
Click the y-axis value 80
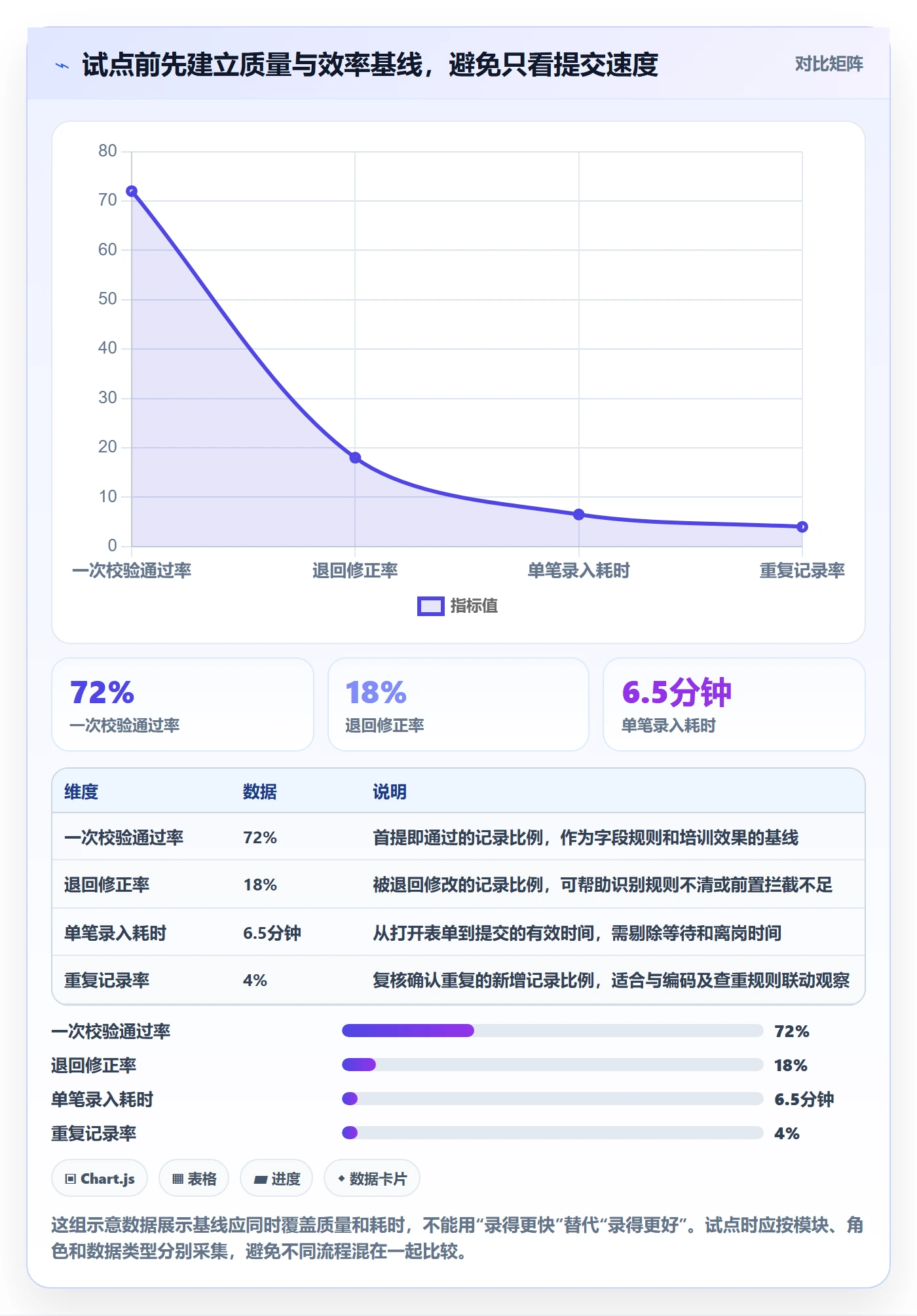point(107,151)
